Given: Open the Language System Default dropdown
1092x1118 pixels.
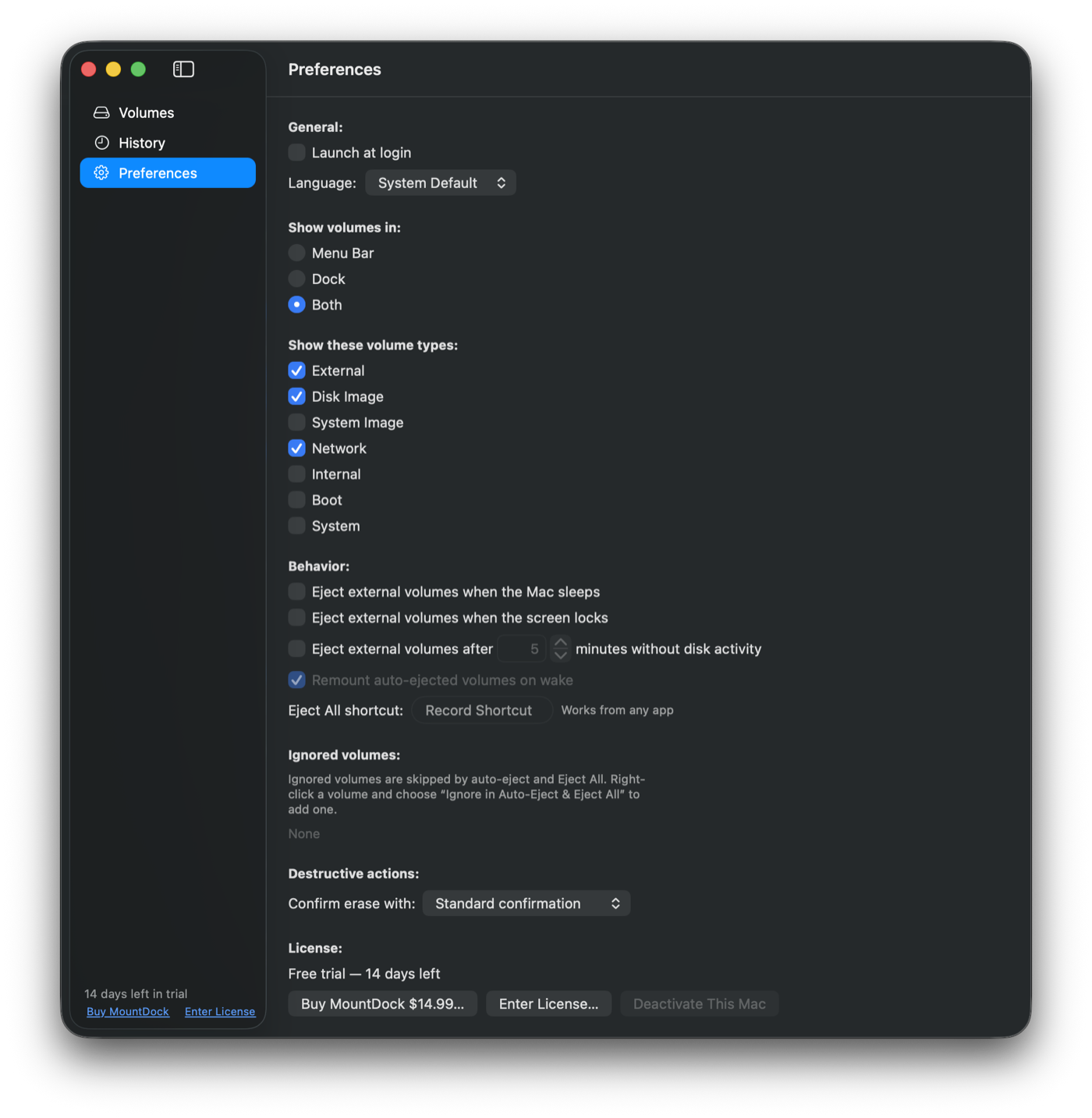Looking at the screenshot, I should (x=441, y=183).
